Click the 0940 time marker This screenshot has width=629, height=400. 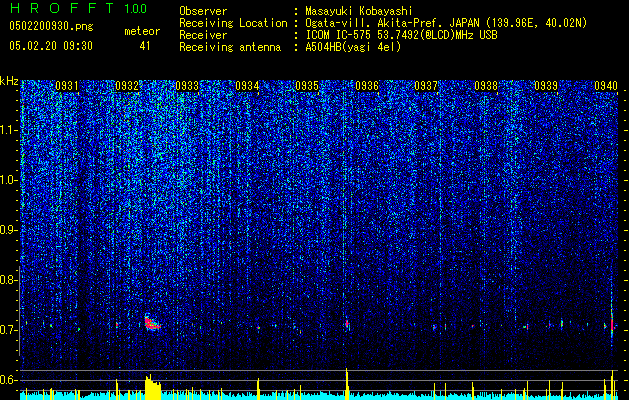(x=606, y=86)
